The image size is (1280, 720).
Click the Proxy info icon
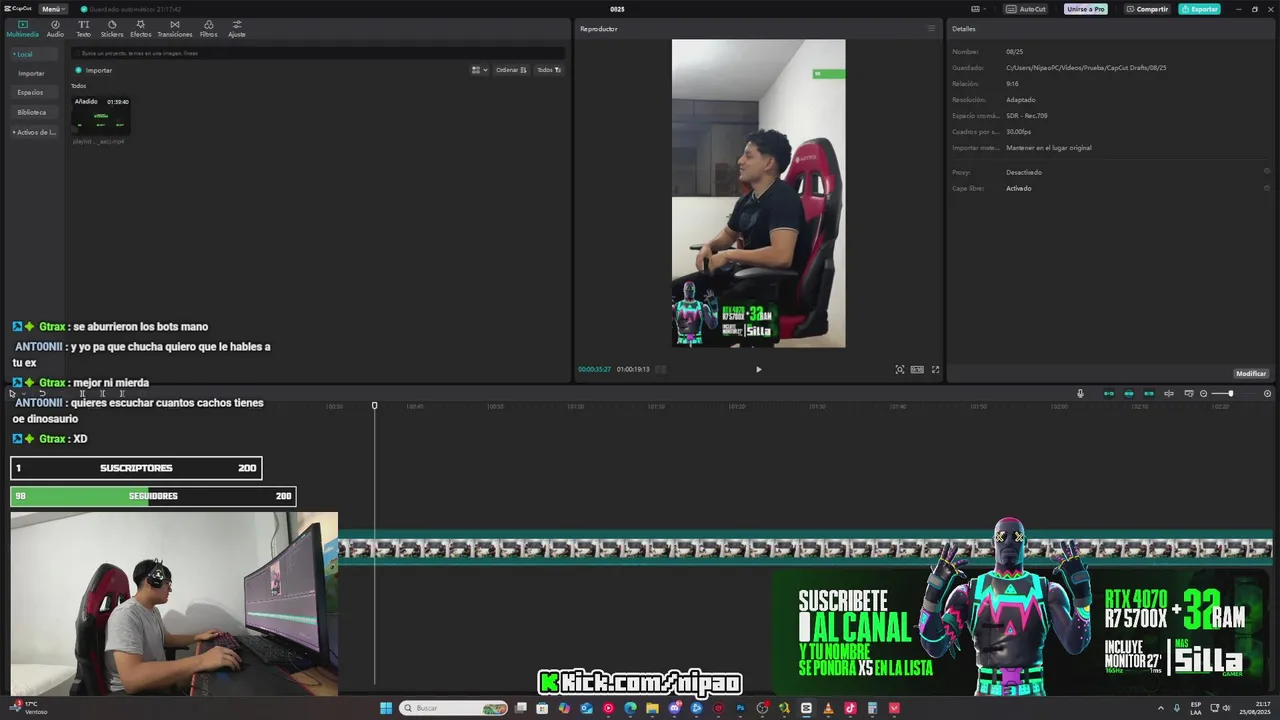coord(1267,171)
